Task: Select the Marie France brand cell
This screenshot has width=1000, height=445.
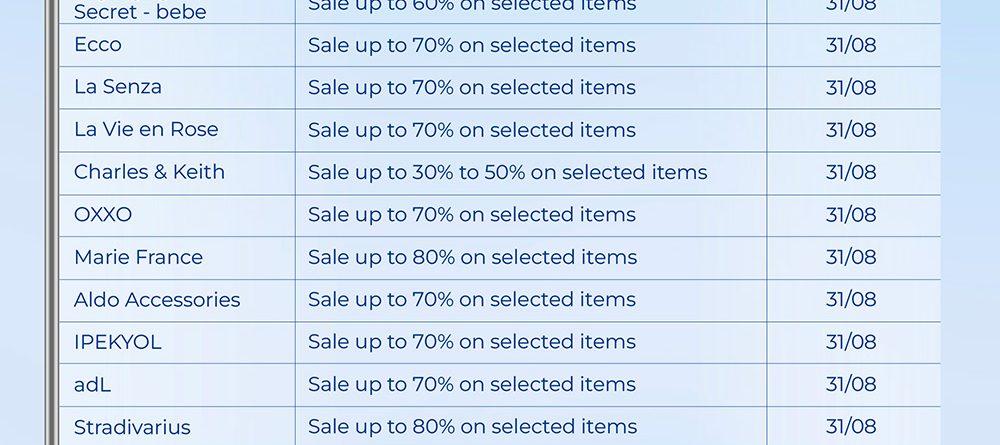Action: 138,257
